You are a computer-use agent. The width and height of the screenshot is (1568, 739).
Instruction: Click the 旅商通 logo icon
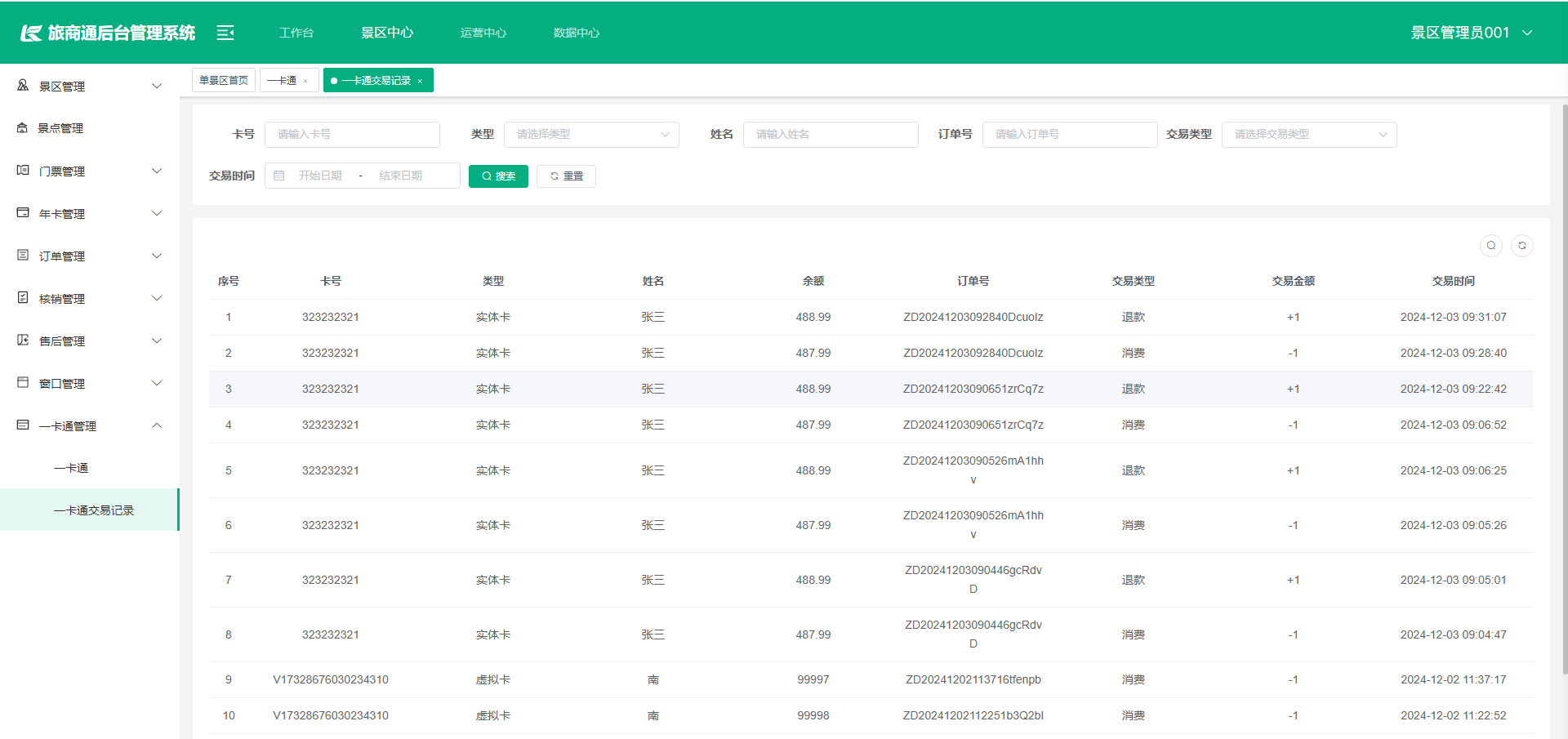[x=31, y=33]
